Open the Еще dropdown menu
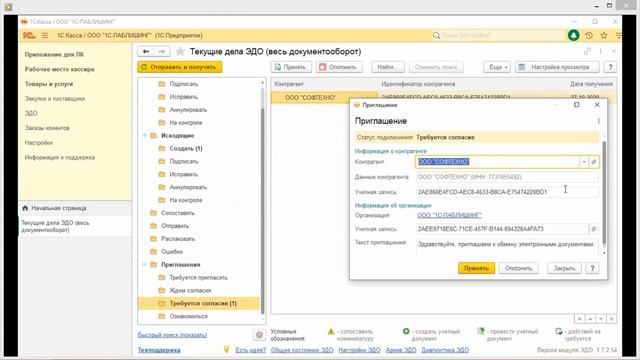This screenshot has height=360, width=640. pyautogui.click(x=497, y=67)
